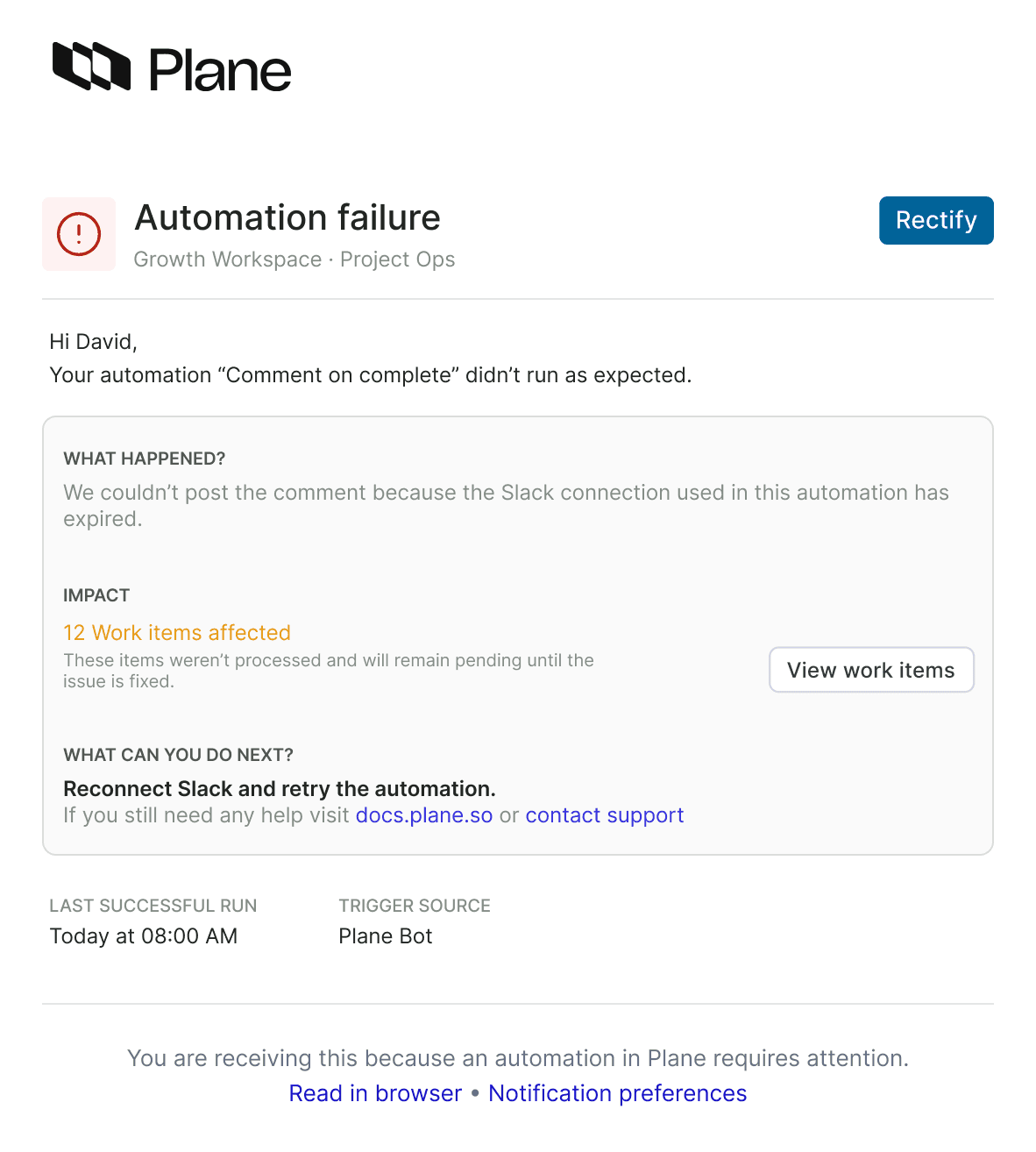
Task: Click the bold Reconnect Slack instruction text
Action: 280,788
